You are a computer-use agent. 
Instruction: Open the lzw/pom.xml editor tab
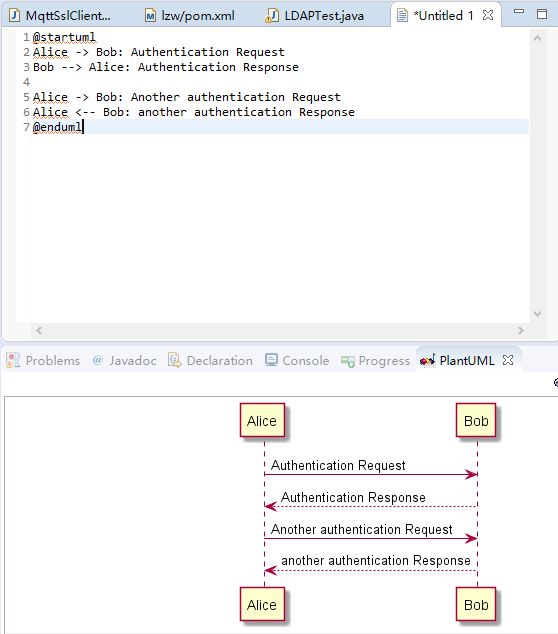(190, 15)
